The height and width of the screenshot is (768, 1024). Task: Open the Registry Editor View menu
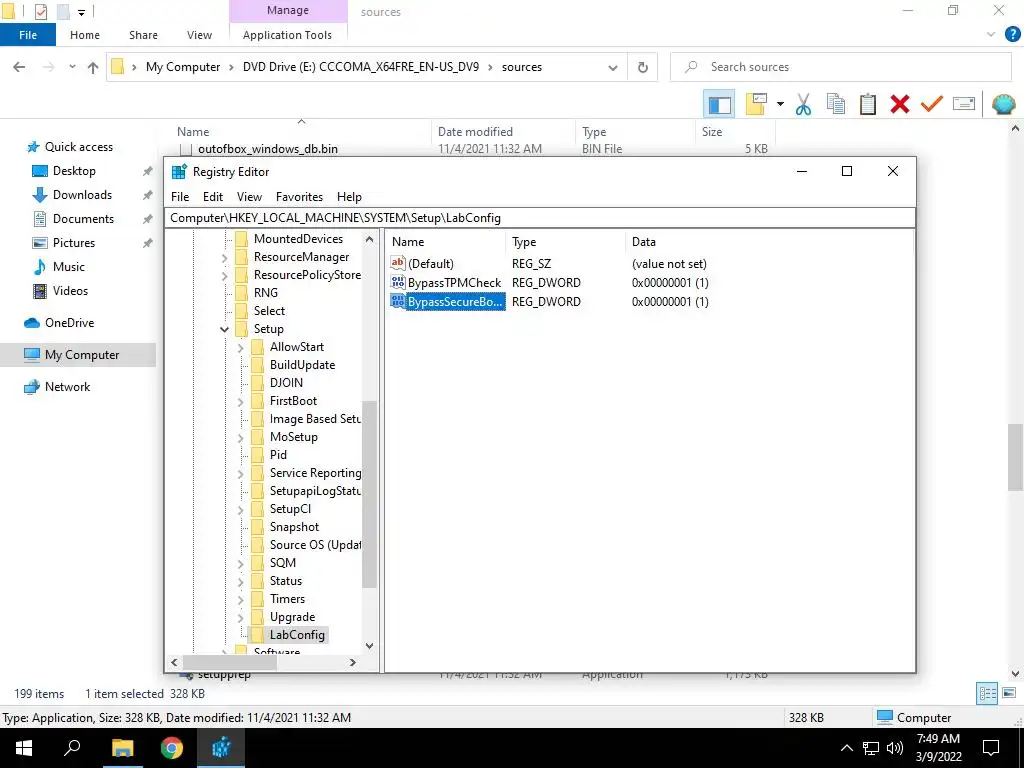pos(249,197)
